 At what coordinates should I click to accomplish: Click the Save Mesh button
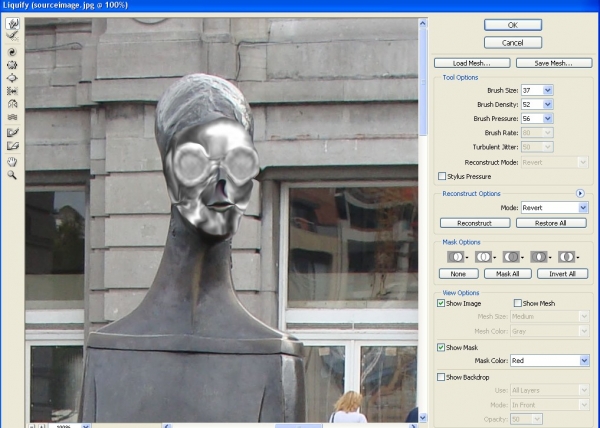tap(554, 63)
